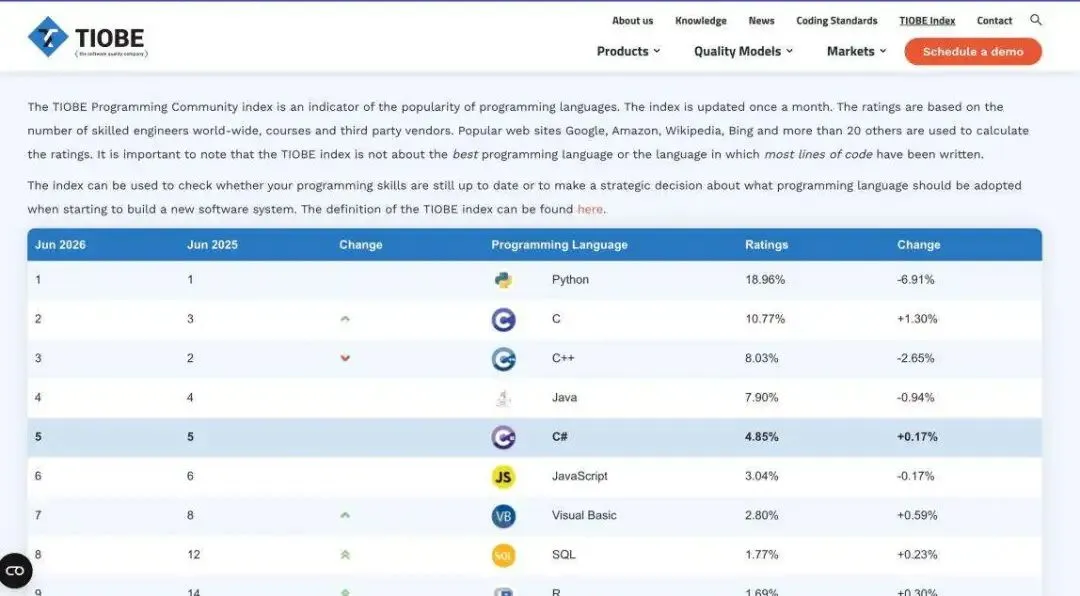Click the rightmost Change column header

point(918,245)
